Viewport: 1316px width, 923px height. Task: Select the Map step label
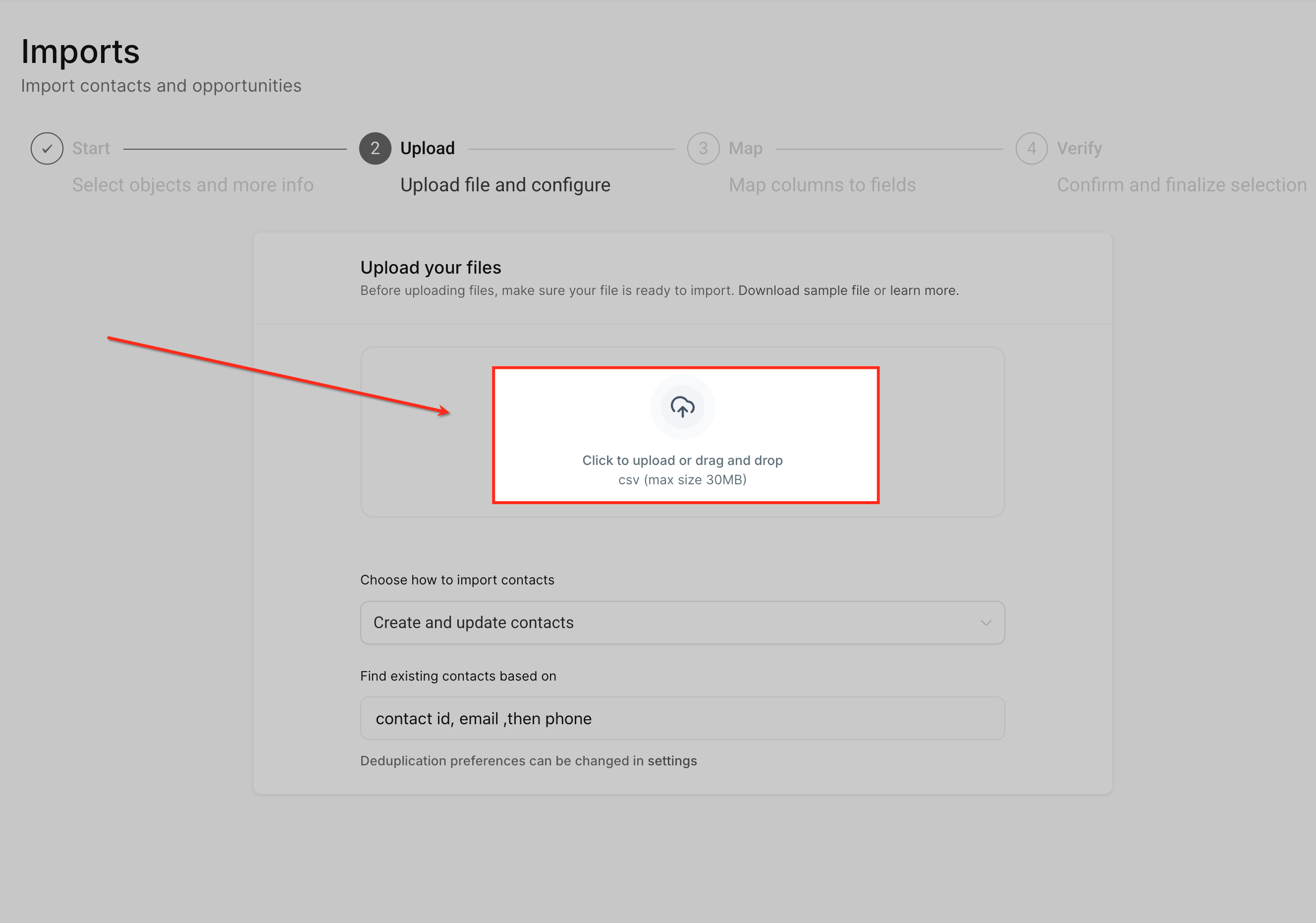[745, 149]
